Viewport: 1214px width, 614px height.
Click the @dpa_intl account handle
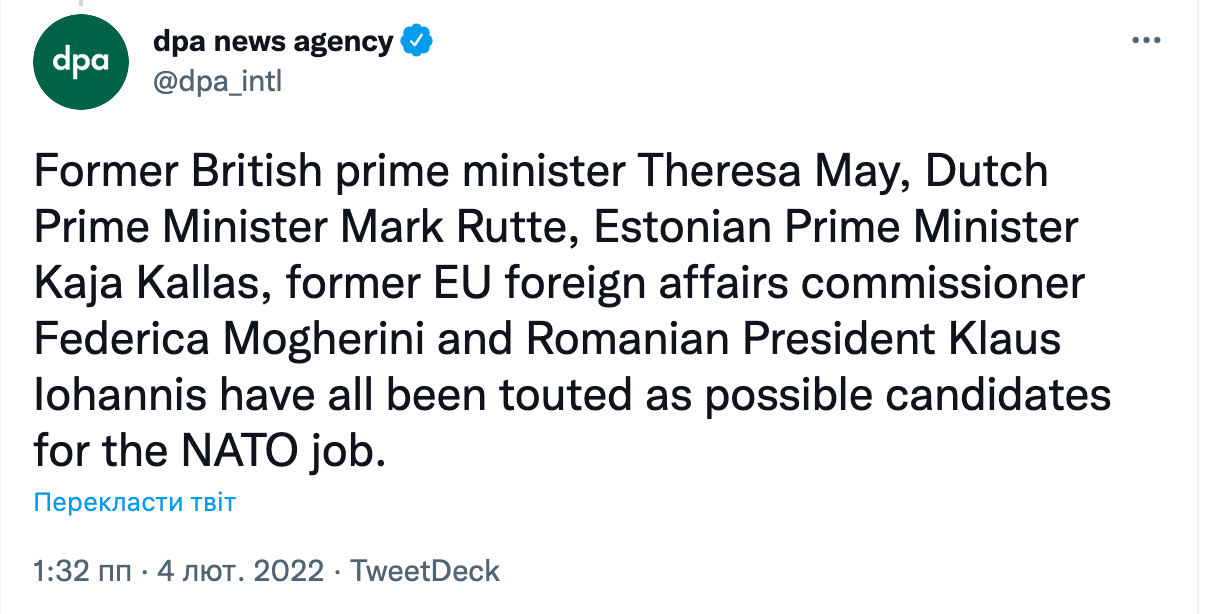217,81
